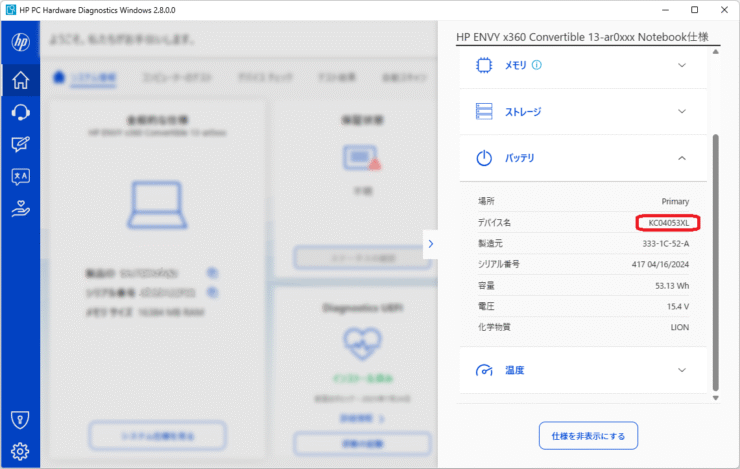Select the device name value KC04053XL

click(x=668, y=223)
